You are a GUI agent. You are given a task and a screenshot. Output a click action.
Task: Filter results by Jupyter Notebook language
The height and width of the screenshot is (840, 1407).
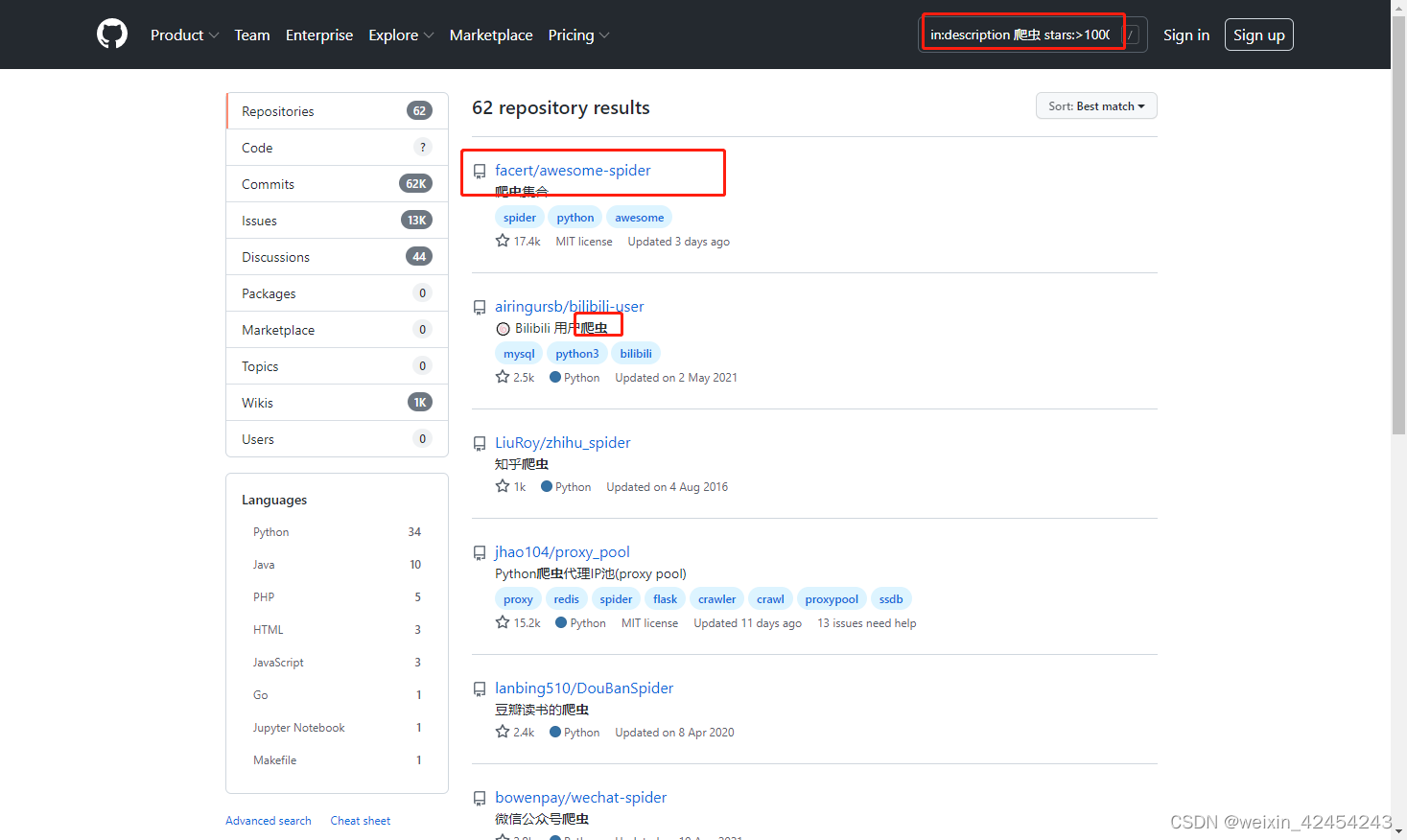tap(337, 728)
